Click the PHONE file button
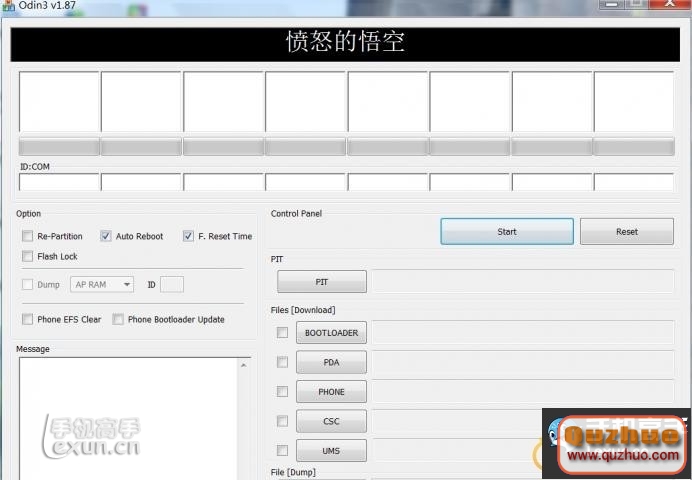This screenshot has width=692, height=480. click(331, 392)
